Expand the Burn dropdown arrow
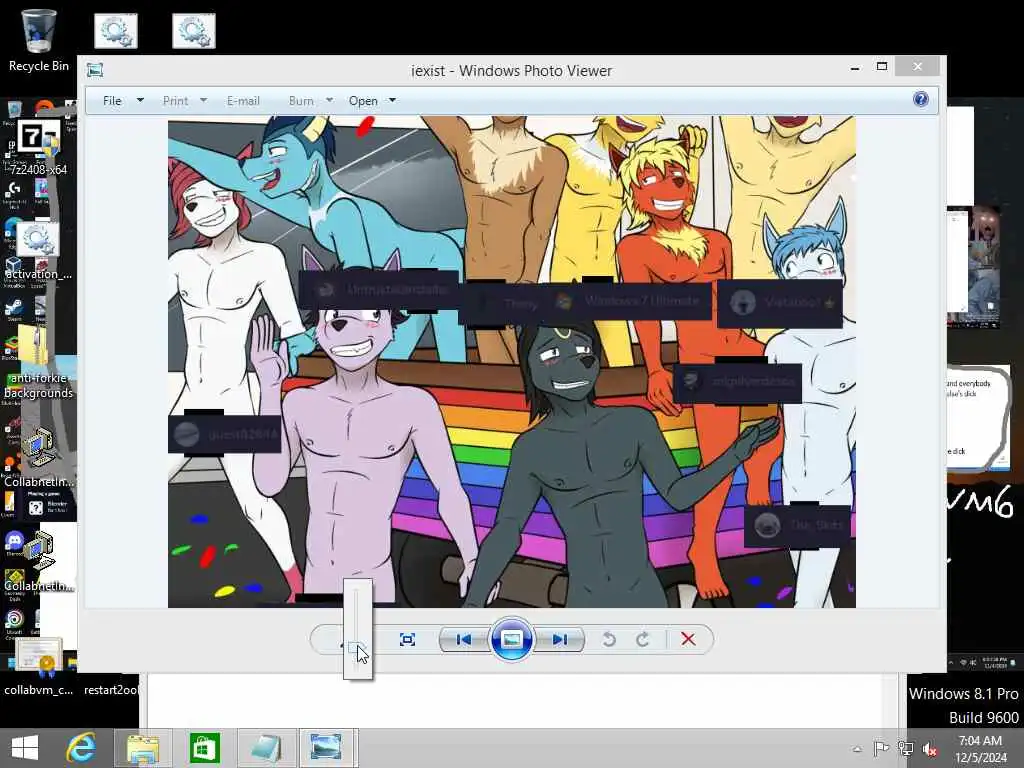The height and width of the screenshot is (768, 1024). click(329, 101)
